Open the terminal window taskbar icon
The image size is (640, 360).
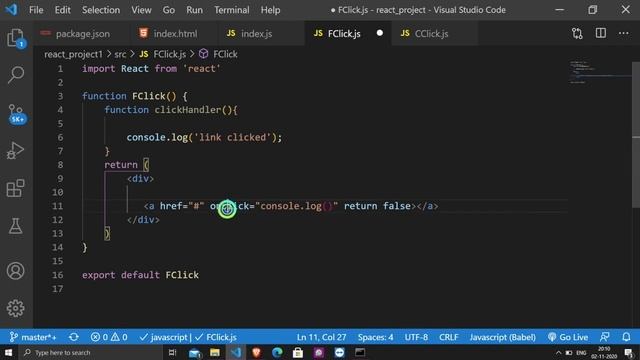[x=360, y=352]
